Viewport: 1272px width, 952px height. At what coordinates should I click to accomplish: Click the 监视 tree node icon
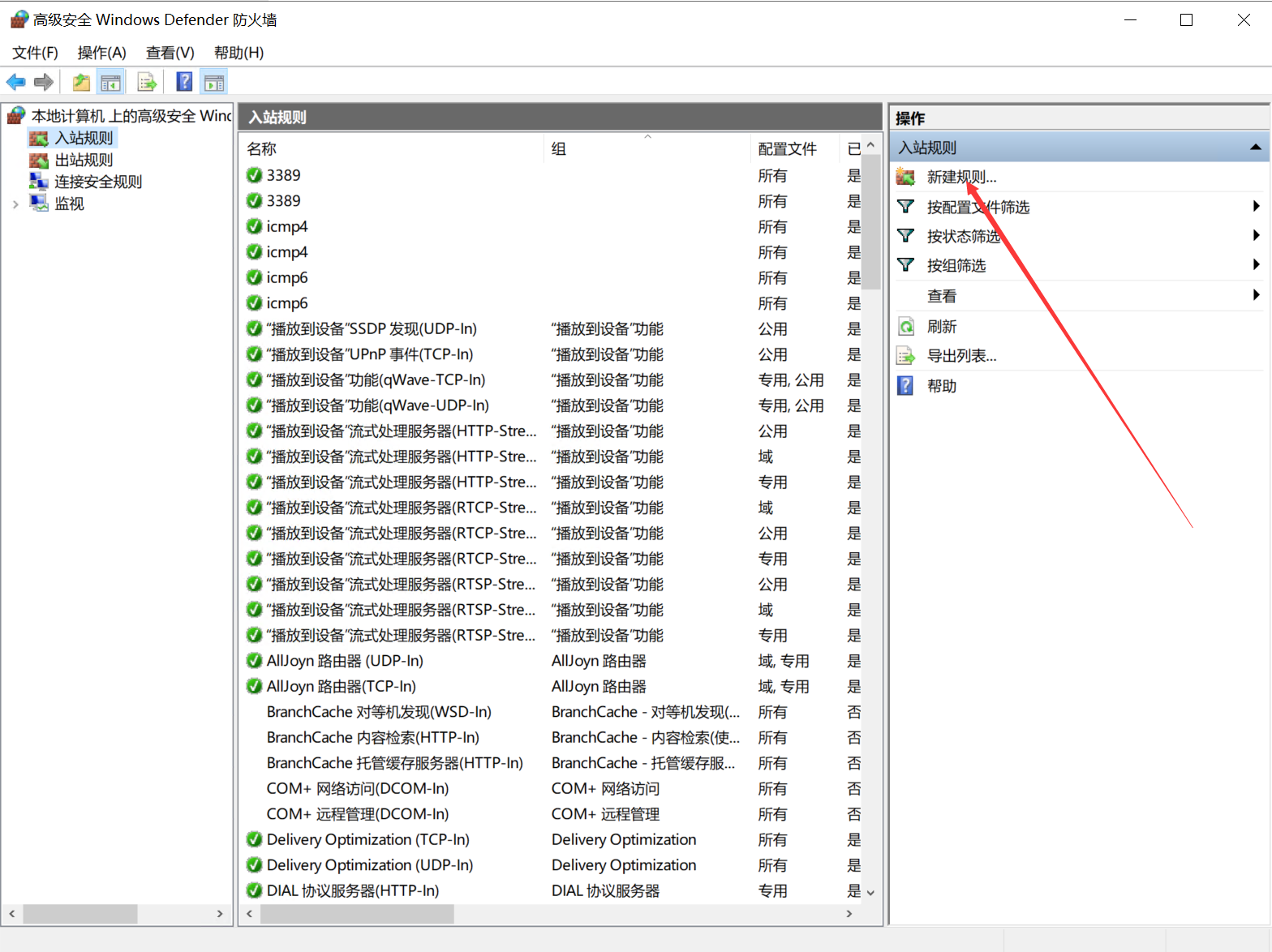tap(39, 204)
